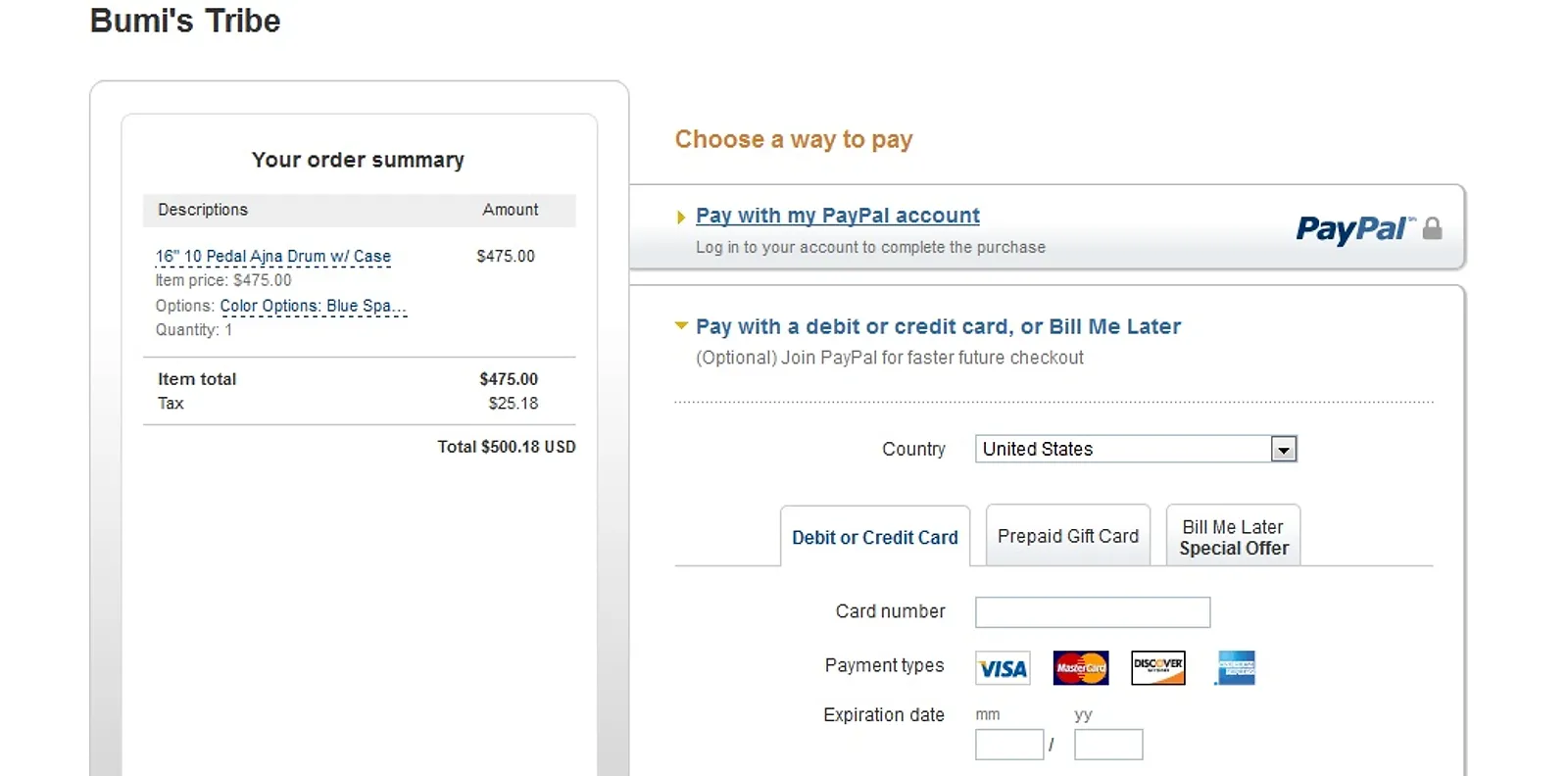Image resolution: width=1568 pixels, height=776 pixels.
Task: Click the Visa card icon
Action: tap(1003, 668)
